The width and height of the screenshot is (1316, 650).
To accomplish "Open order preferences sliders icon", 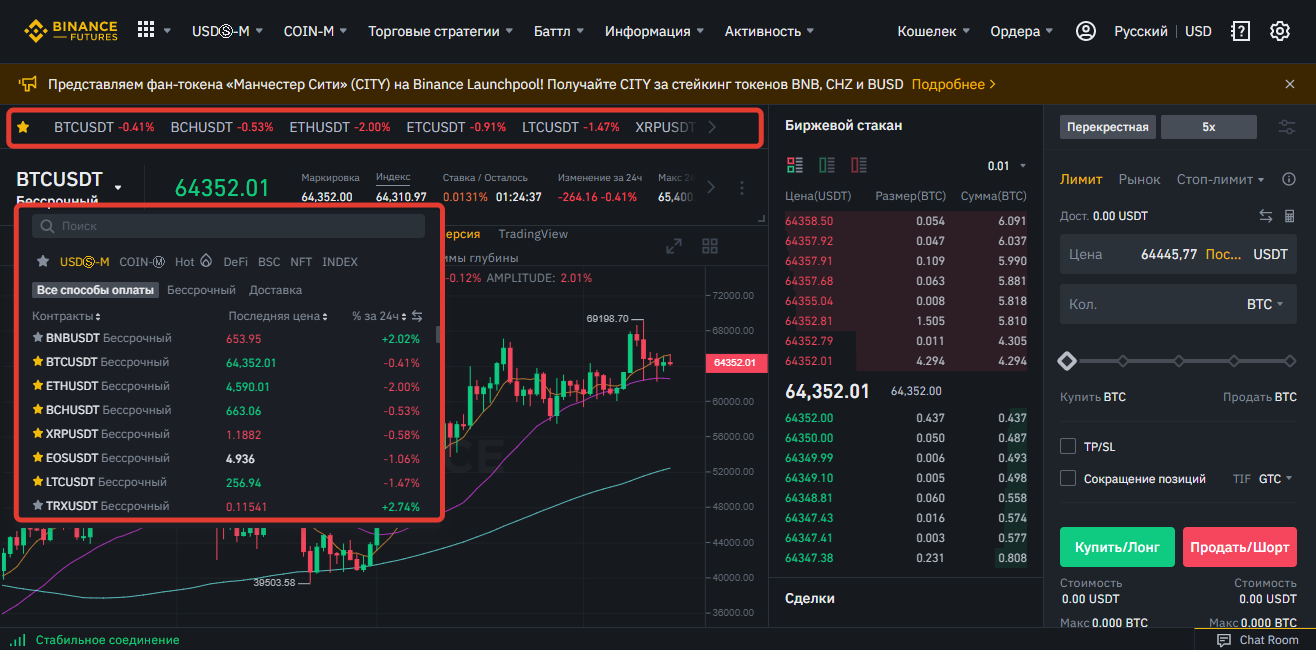I will coord(1287,127).
